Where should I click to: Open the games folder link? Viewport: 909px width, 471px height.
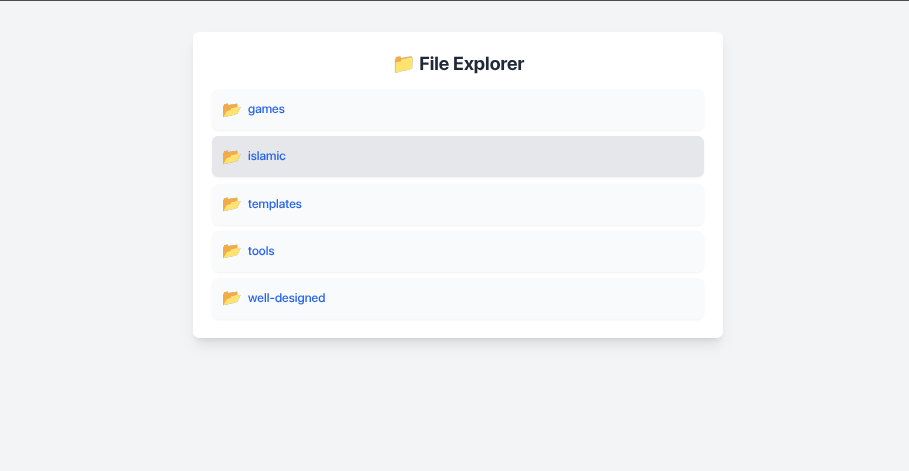(266, 109)
